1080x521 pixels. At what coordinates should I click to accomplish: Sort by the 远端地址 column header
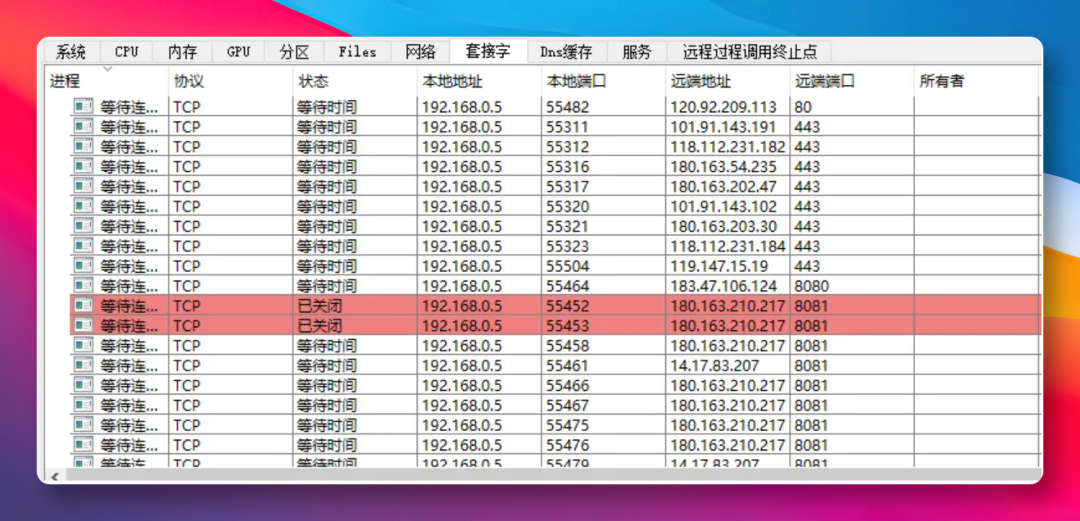point(727,81)
